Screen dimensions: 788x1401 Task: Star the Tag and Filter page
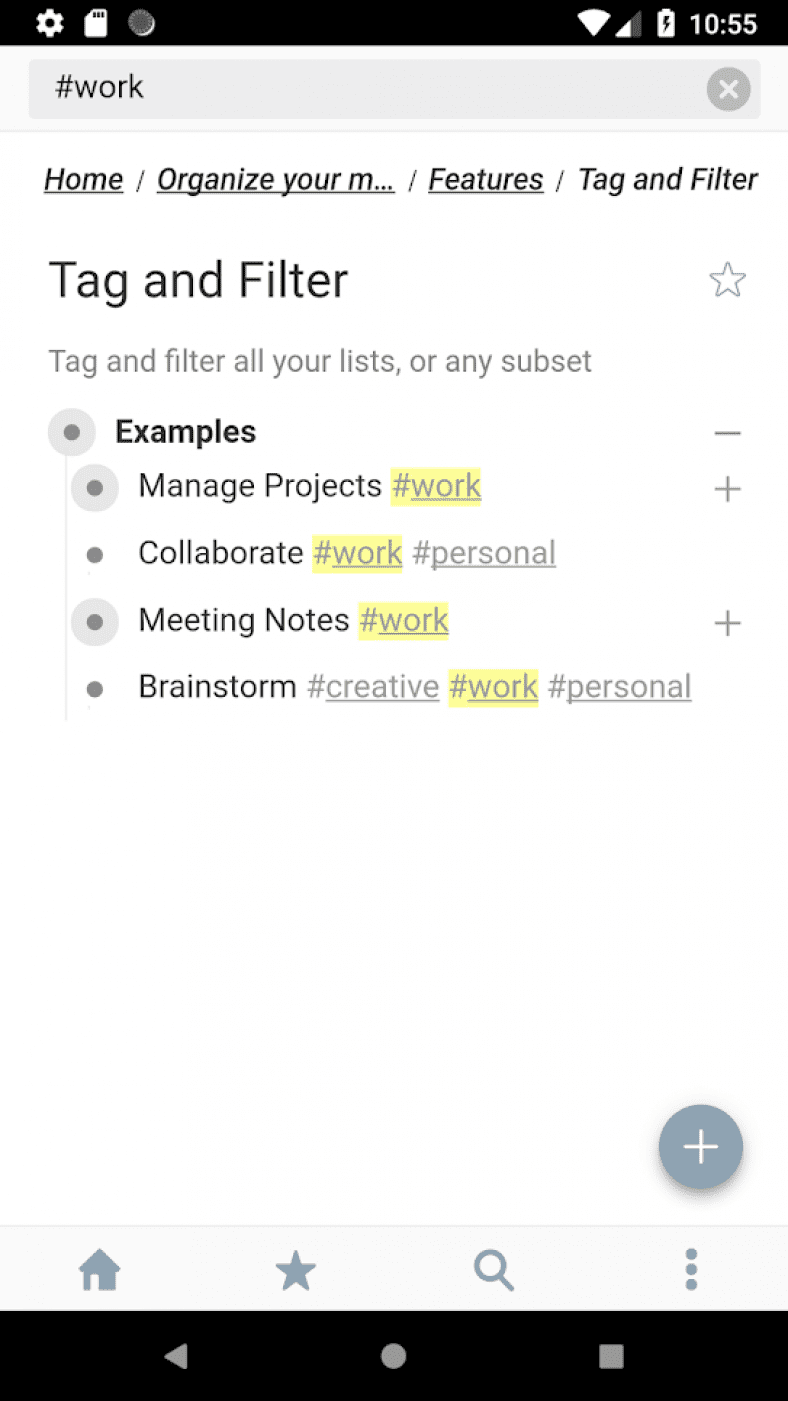(727, 280)
